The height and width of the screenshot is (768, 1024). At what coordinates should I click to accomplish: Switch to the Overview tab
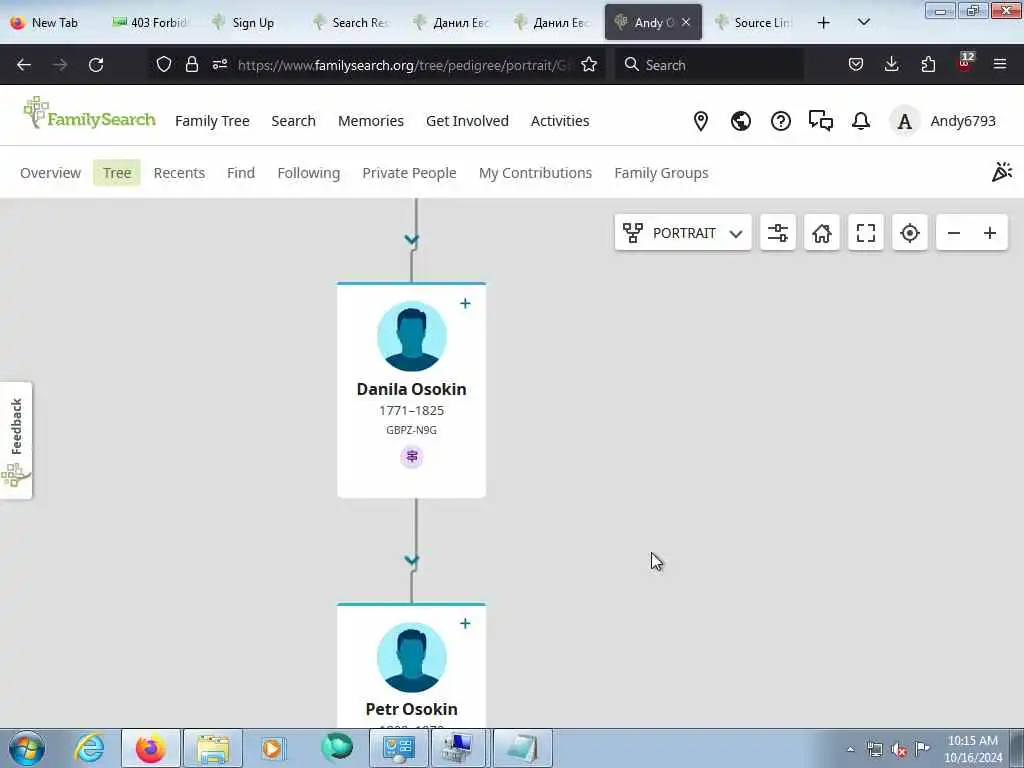point(50,172)
